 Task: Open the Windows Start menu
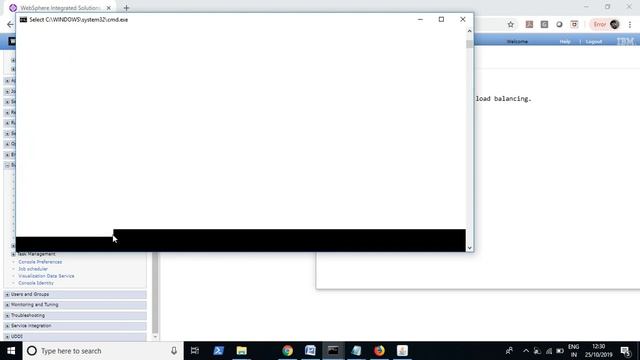[x=11, y=351]
